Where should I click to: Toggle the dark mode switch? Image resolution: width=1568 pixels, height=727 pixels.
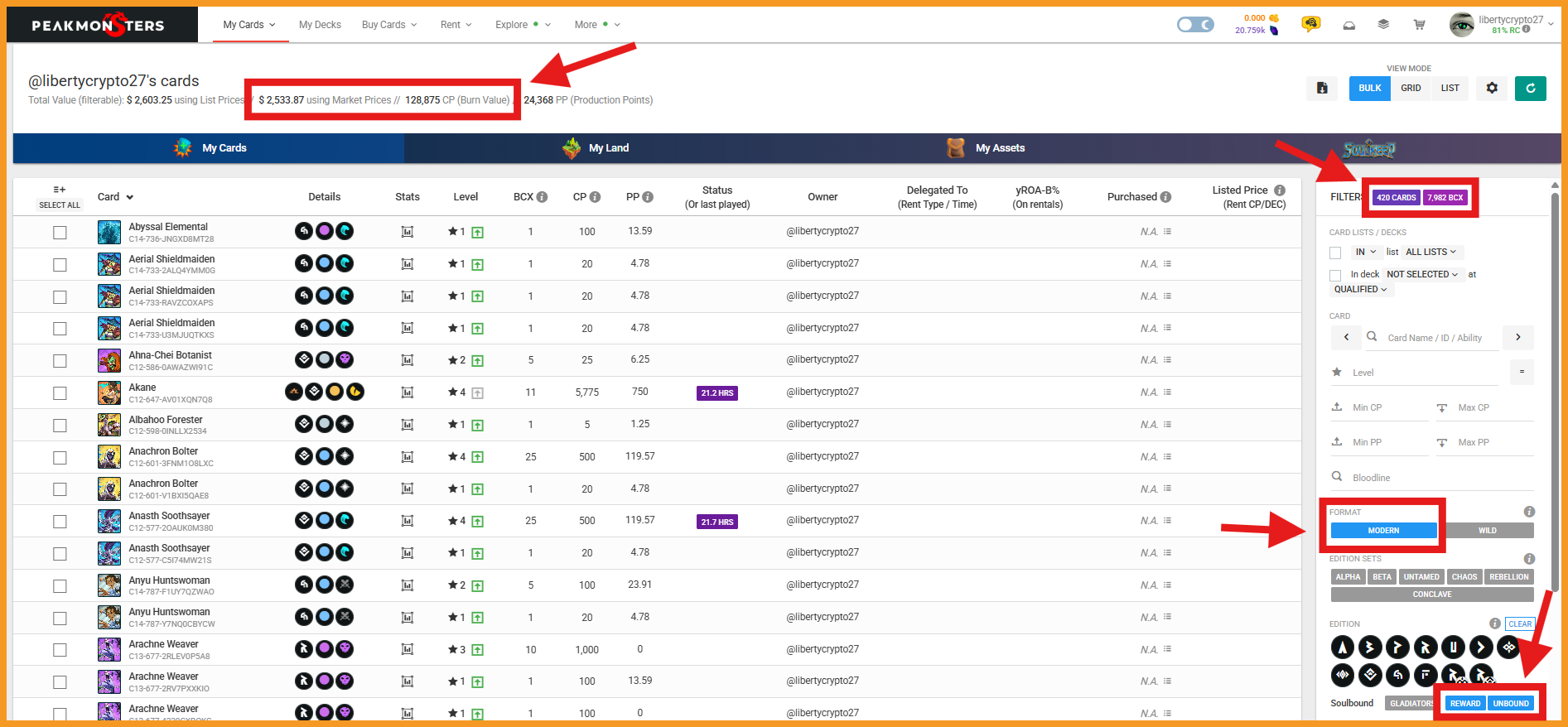[1195, 25]
